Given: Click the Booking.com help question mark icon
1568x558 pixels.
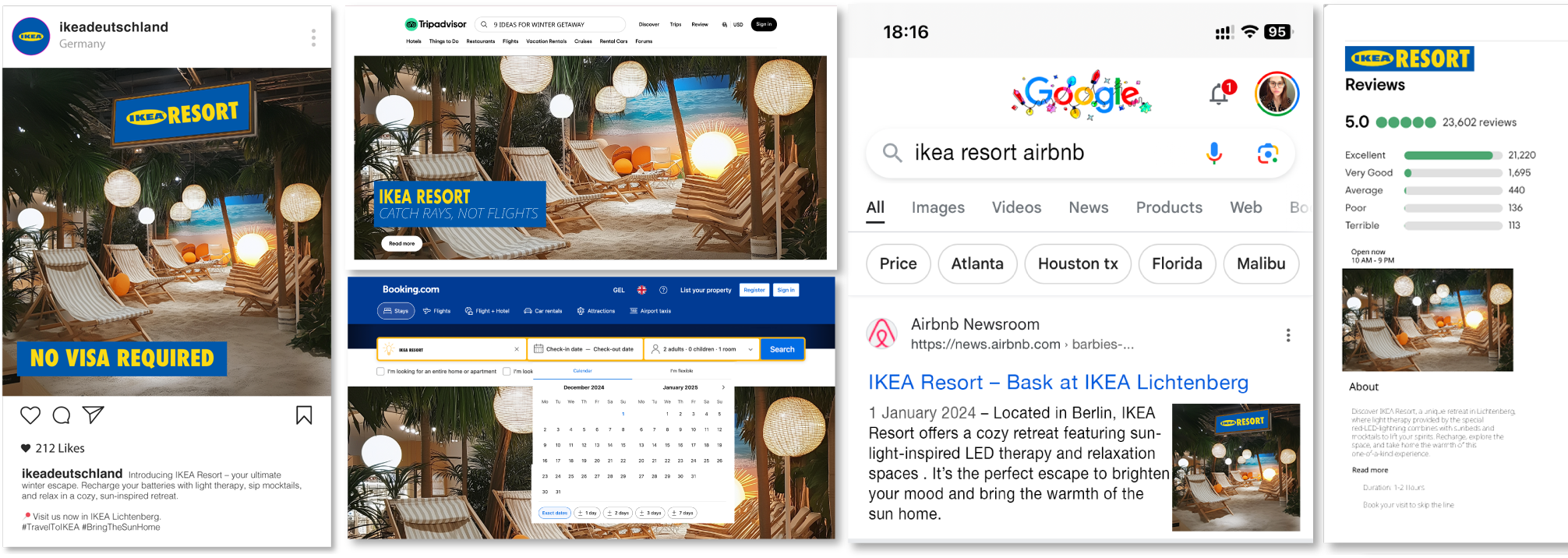Looking at the screenshot, I should coord(663,290).
